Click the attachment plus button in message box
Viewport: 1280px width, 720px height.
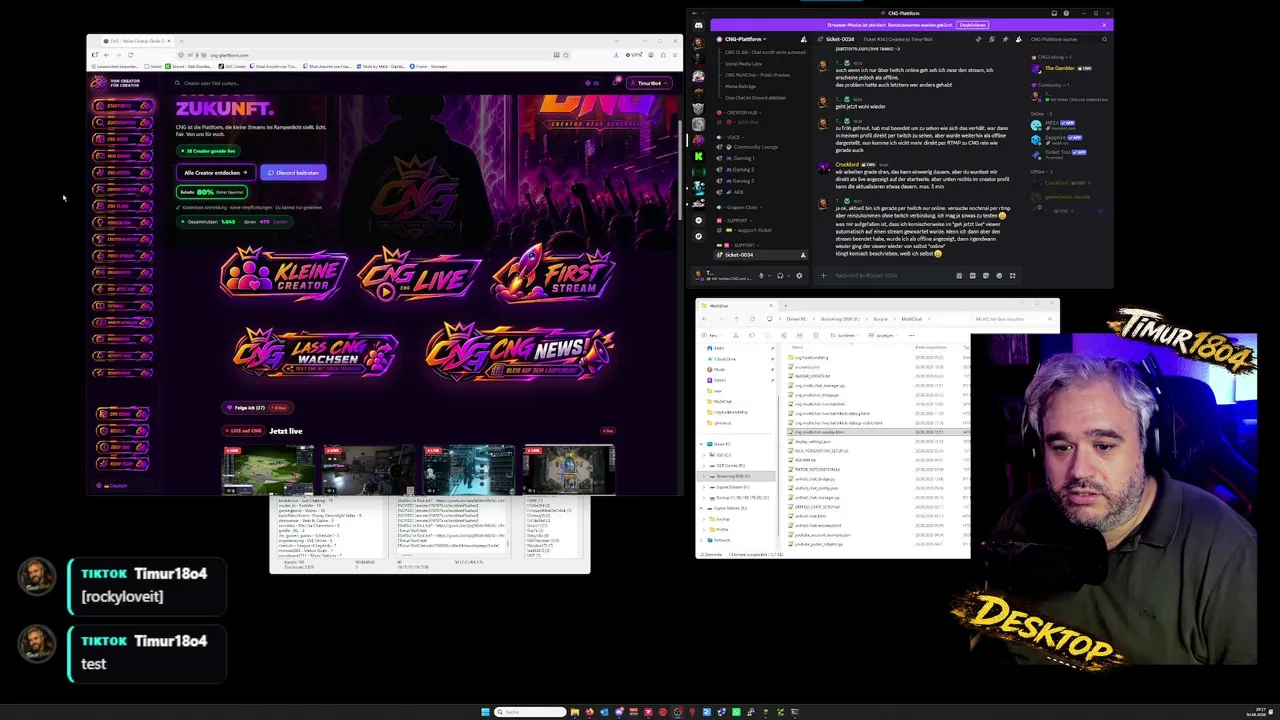click(823, 275)
